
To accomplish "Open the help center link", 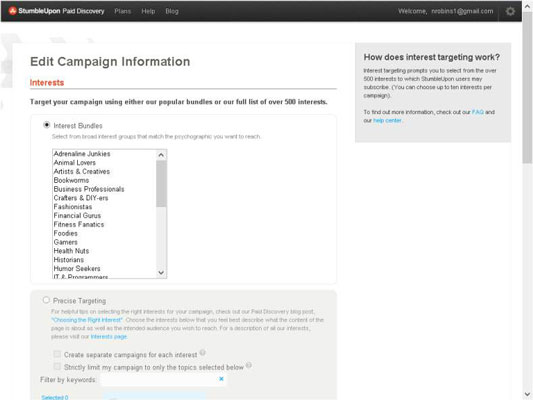I will click(387, 120).
